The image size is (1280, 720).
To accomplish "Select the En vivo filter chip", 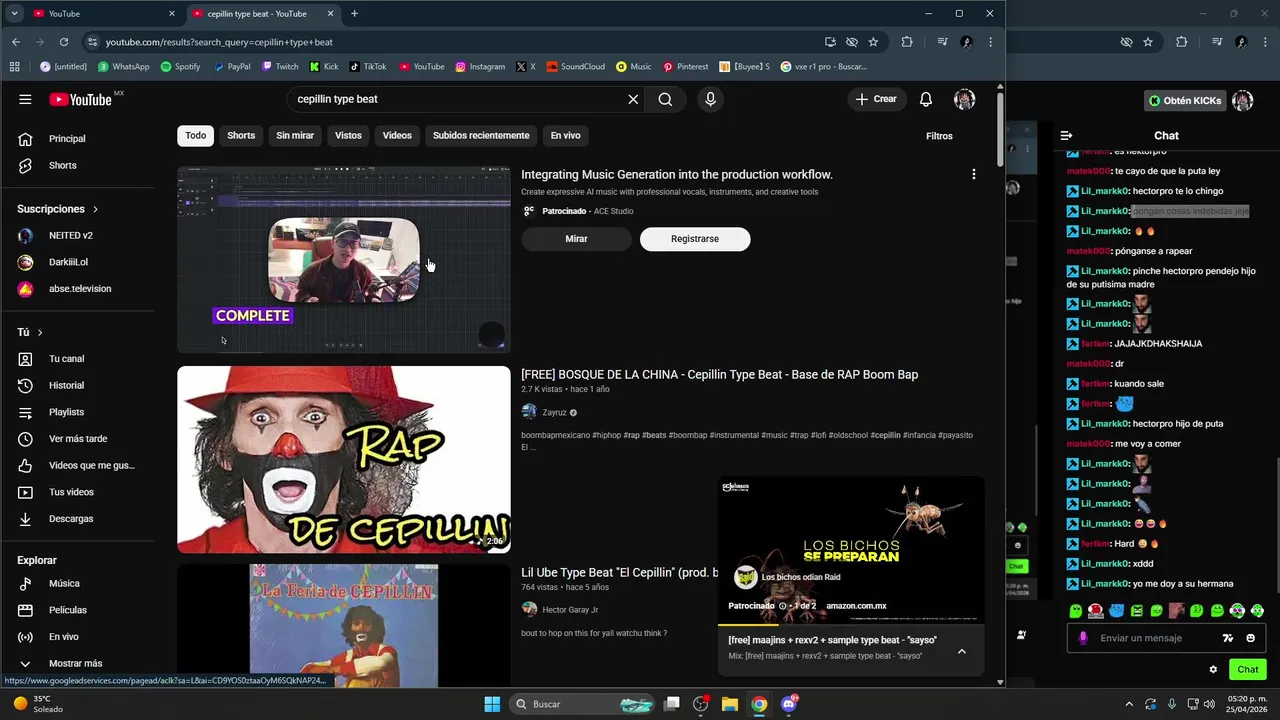I will (x=565, y=135).
